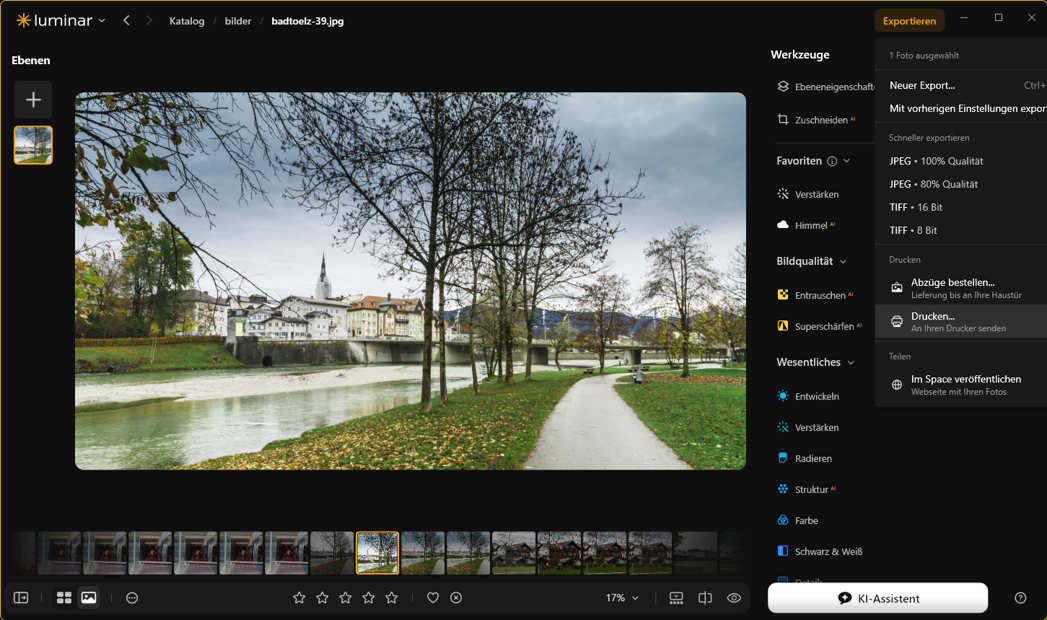Open Verstärken tool under Favoriten
The height and width of the screenshot is (620, 1047).
tap(808, 194)
